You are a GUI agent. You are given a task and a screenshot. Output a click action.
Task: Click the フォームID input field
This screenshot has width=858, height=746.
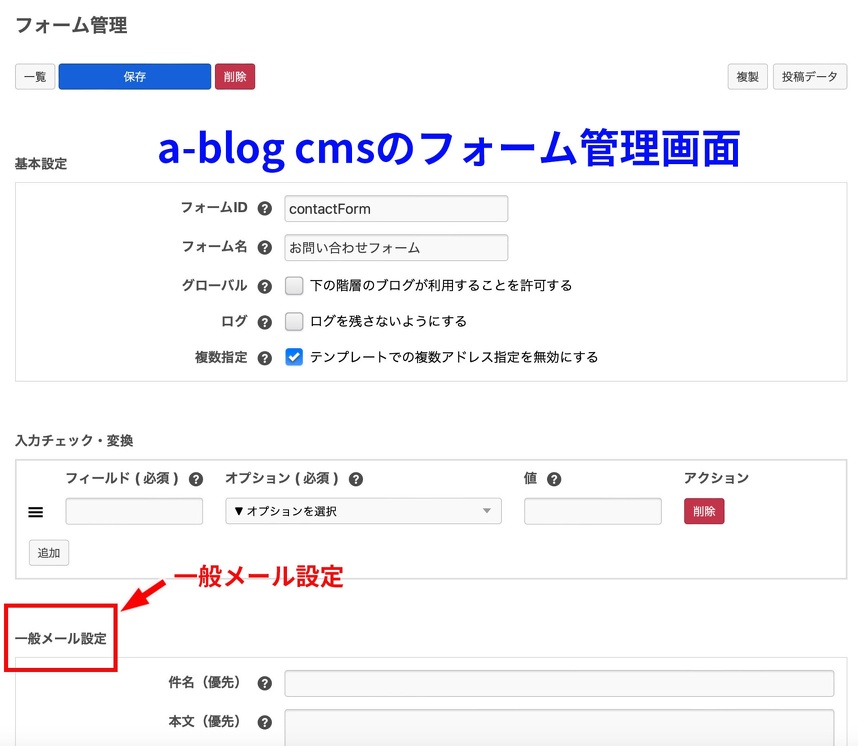[x=396, y=209]
